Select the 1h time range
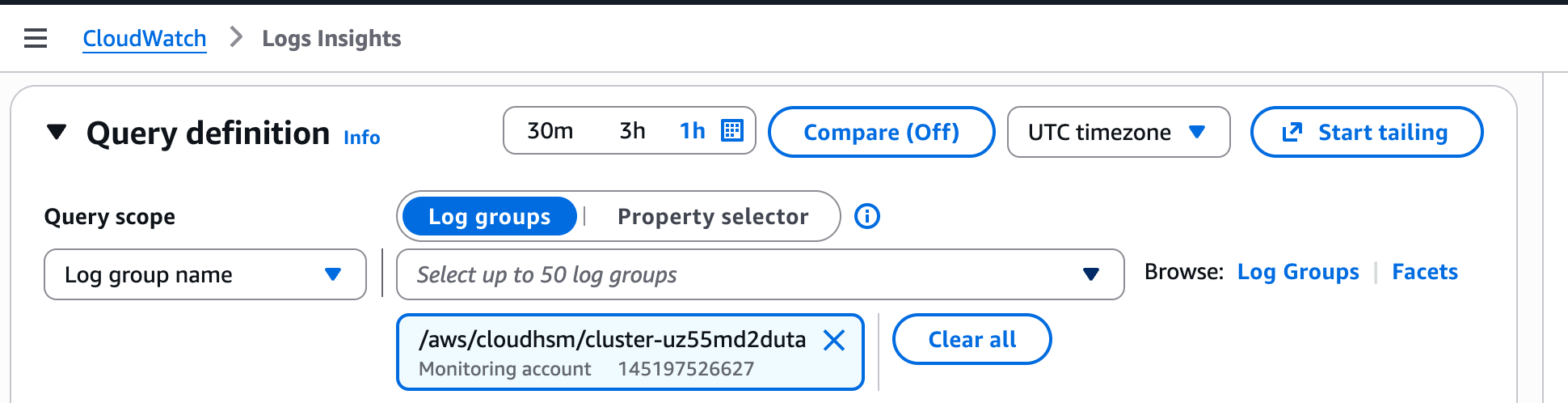 [692, 131]
